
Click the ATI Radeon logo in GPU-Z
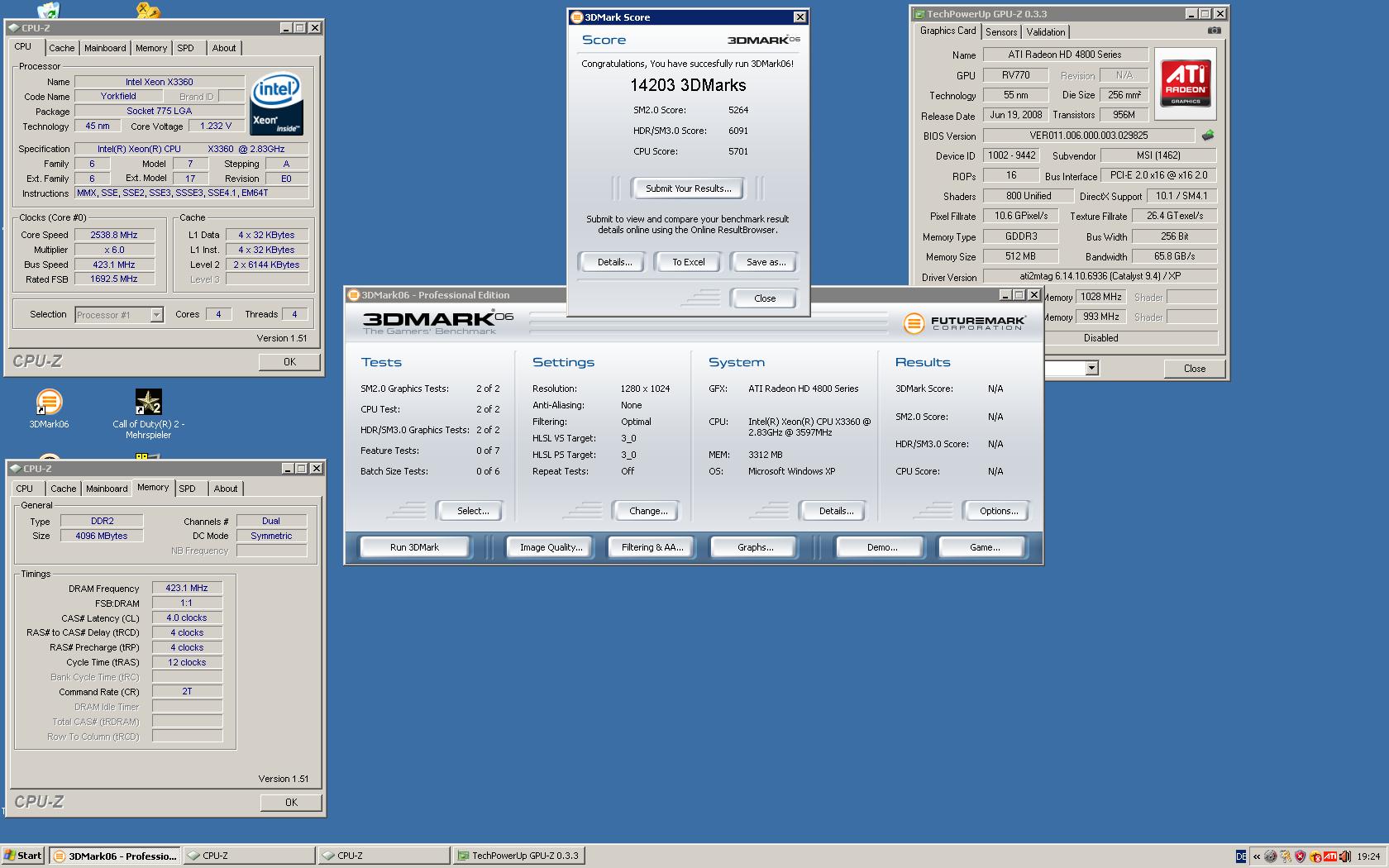1186,83
